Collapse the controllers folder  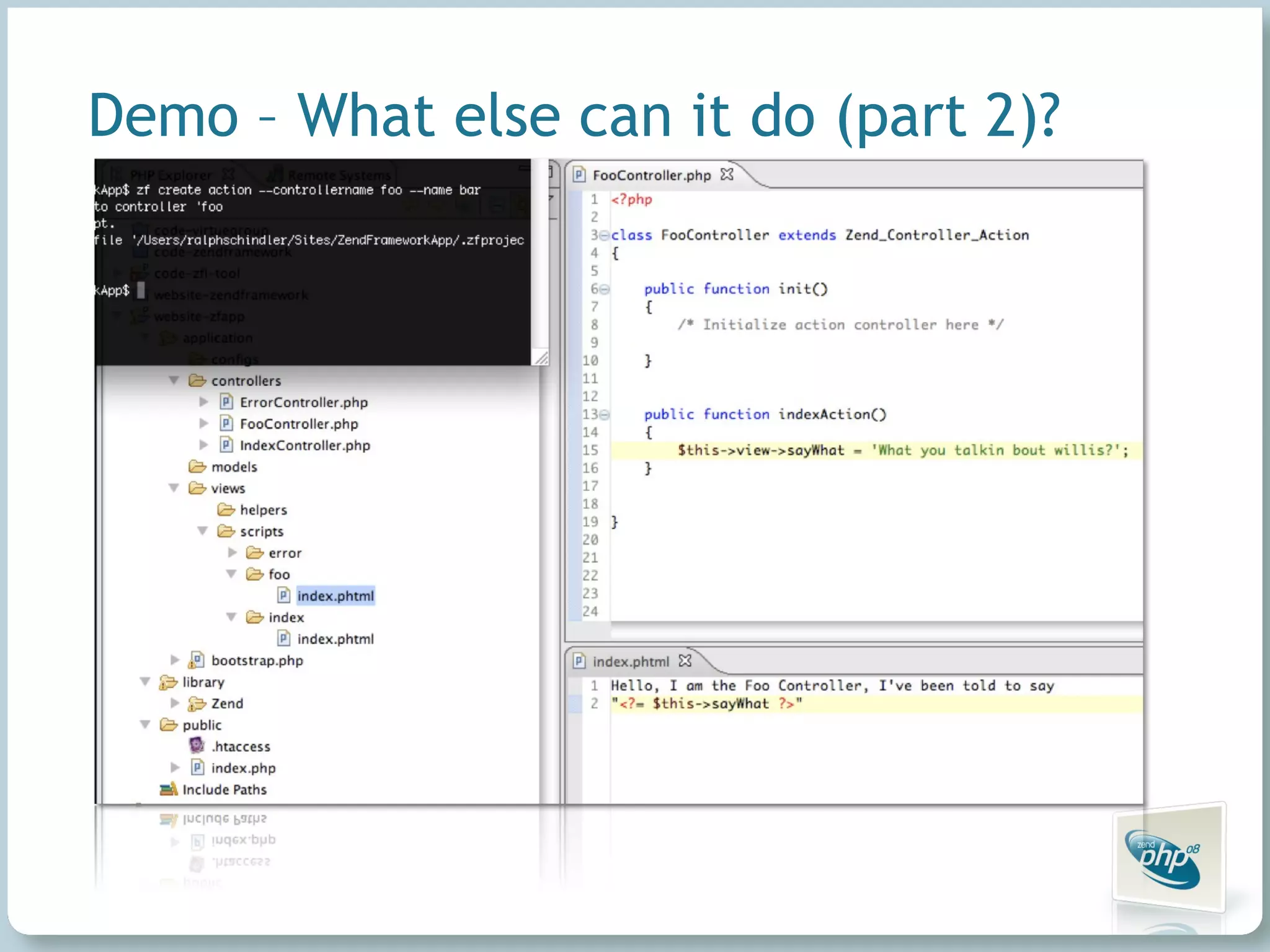174,380
